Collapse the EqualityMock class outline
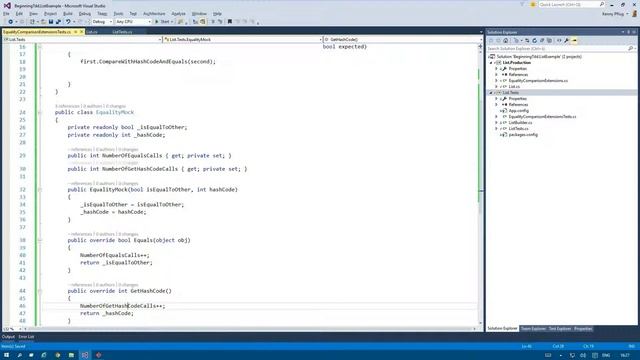This screenshot has width=640, height=360. pos(40,112)
